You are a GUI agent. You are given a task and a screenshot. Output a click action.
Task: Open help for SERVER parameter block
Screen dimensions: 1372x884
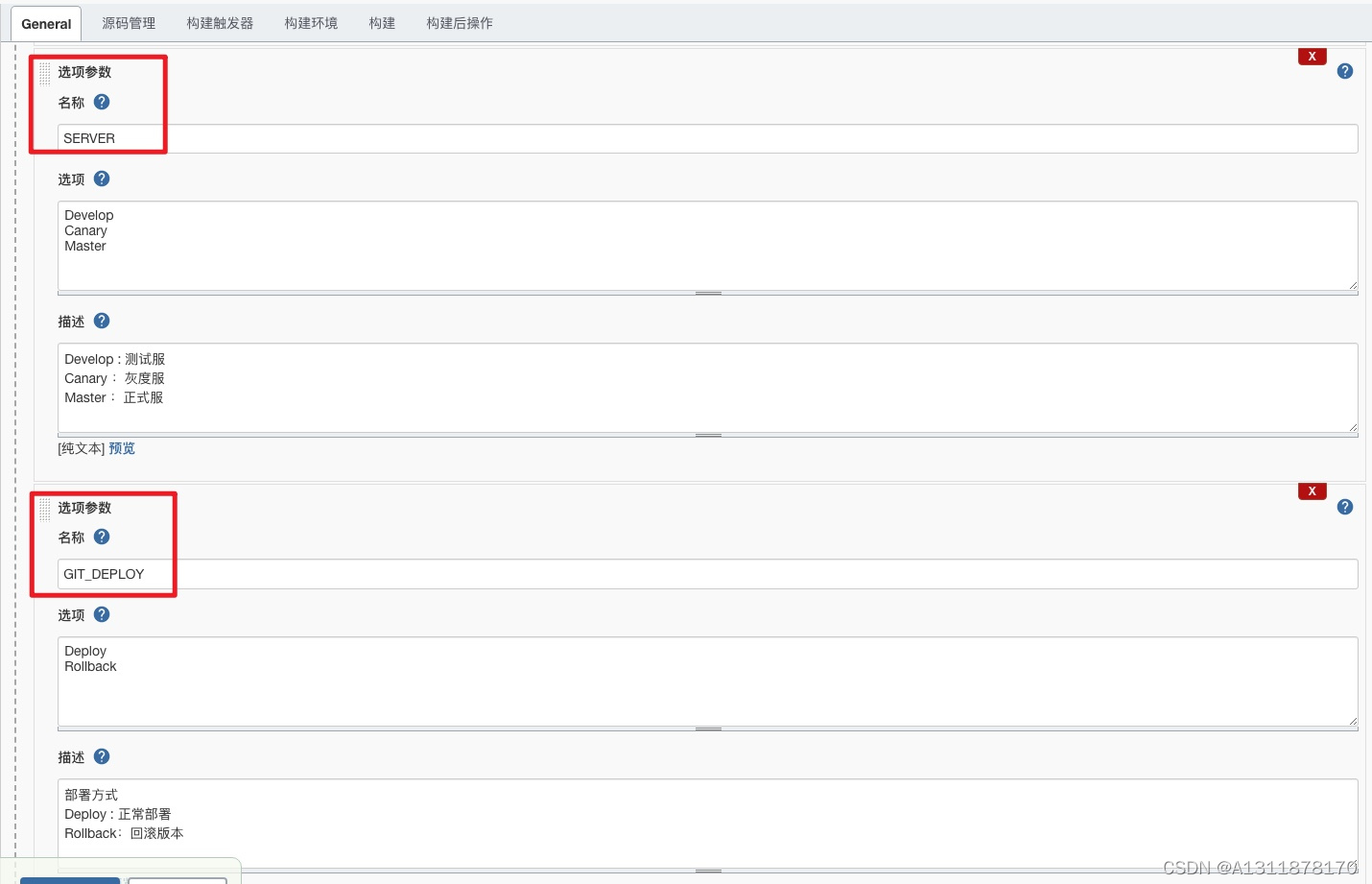[x=1345, y=71]
